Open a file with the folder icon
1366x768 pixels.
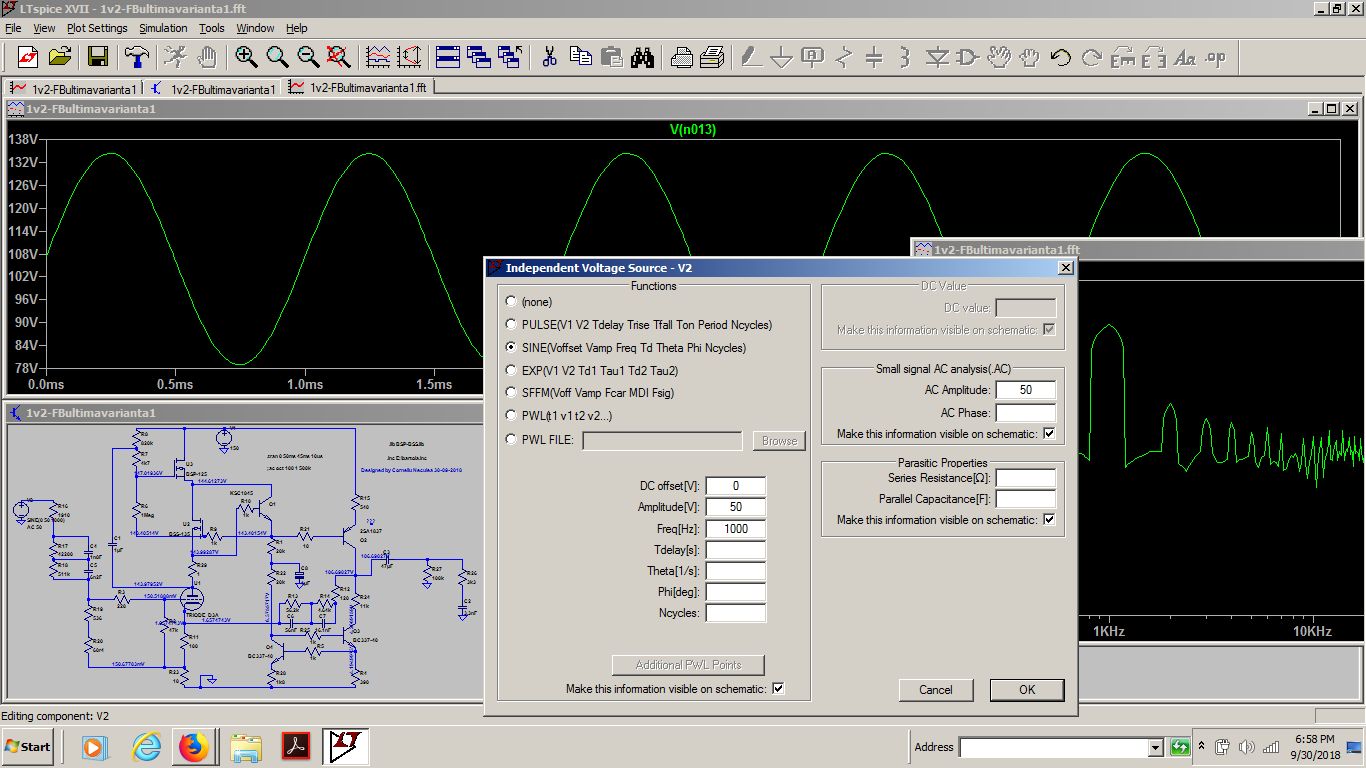click(x=60, y=57)
